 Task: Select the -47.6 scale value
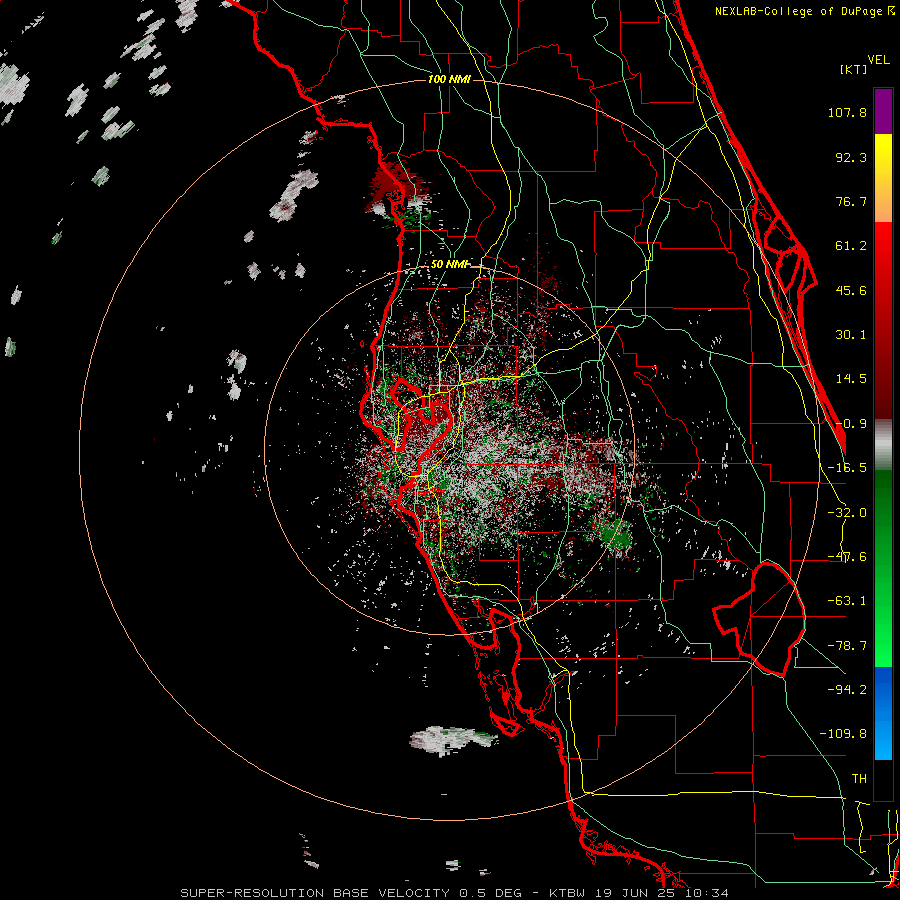click(847, 556)
